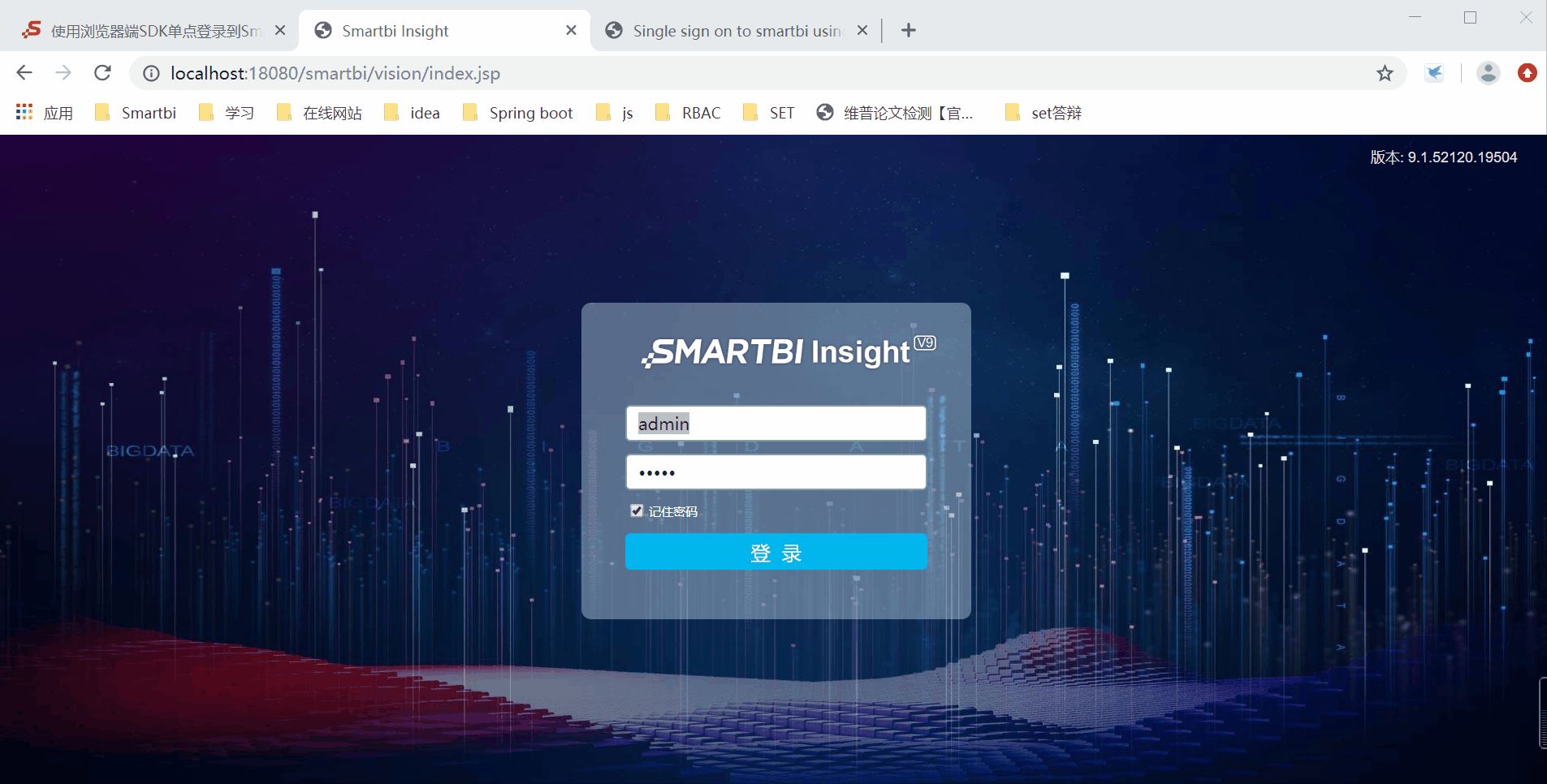Open the apps grid shortcut 应用

tap(45, 113)
